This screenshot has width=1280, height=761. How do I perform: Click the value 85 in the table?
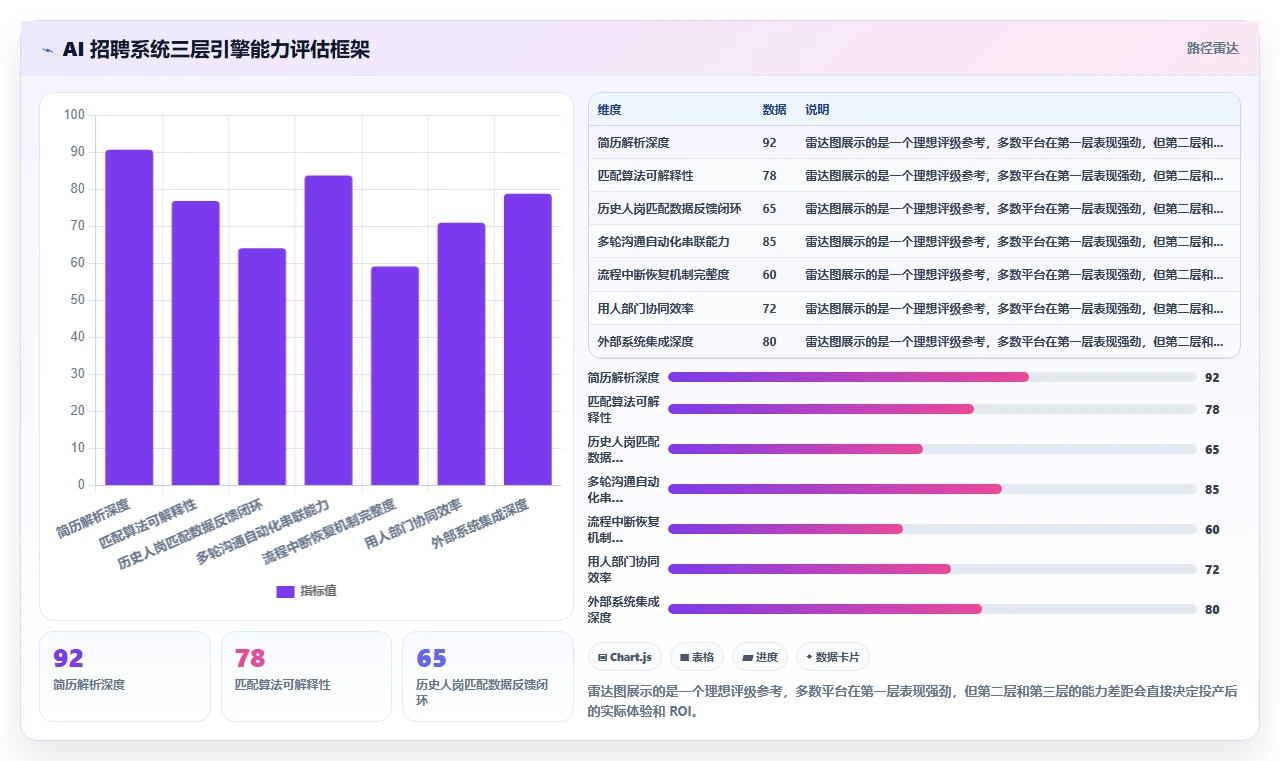[769, 242]
